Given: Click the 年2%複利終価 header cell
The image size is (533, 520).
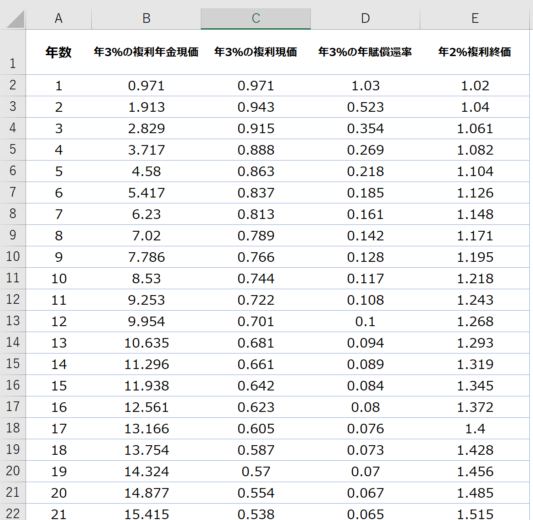Looking at the screenshot, I should (x=475, y=52).
